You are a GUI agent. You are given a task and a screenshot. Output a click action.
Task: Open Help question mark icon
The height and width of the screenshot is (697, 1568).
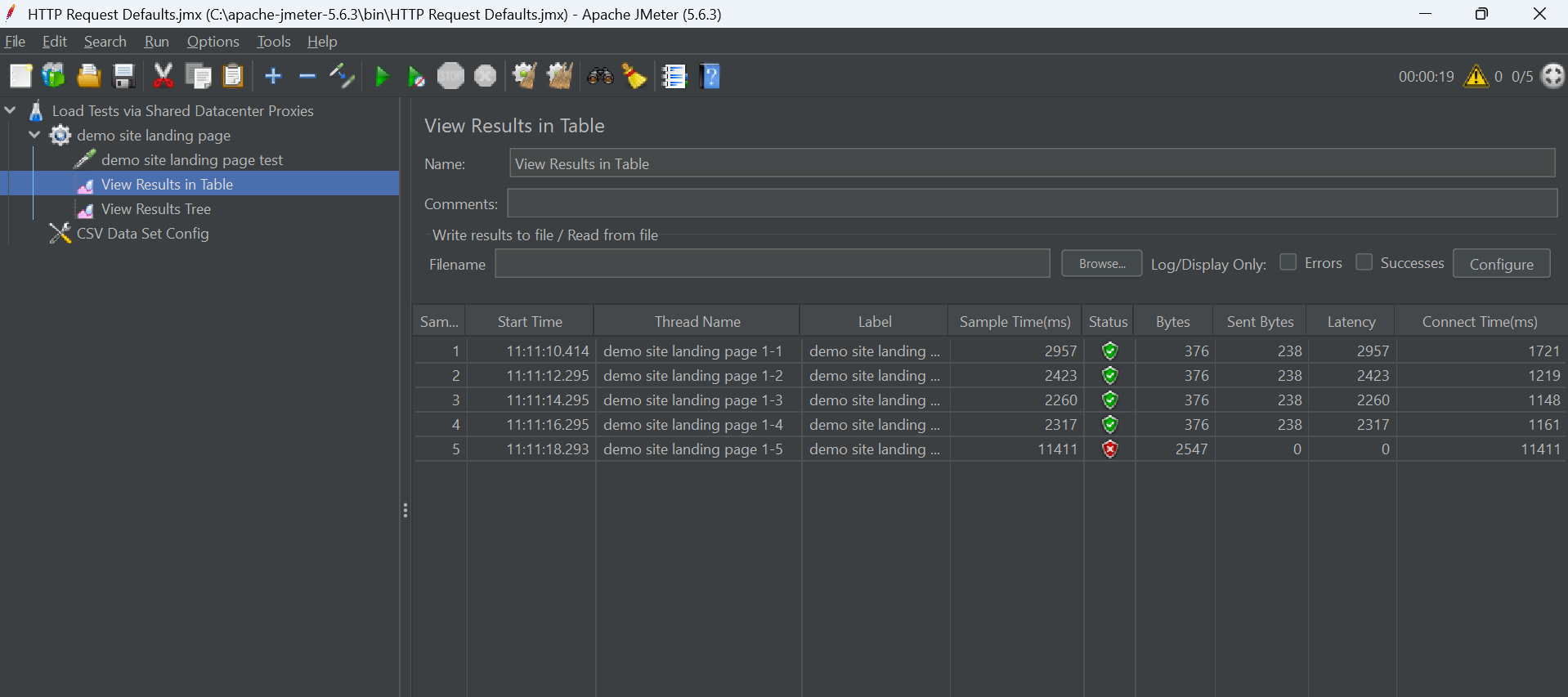[x=710, y=76]
